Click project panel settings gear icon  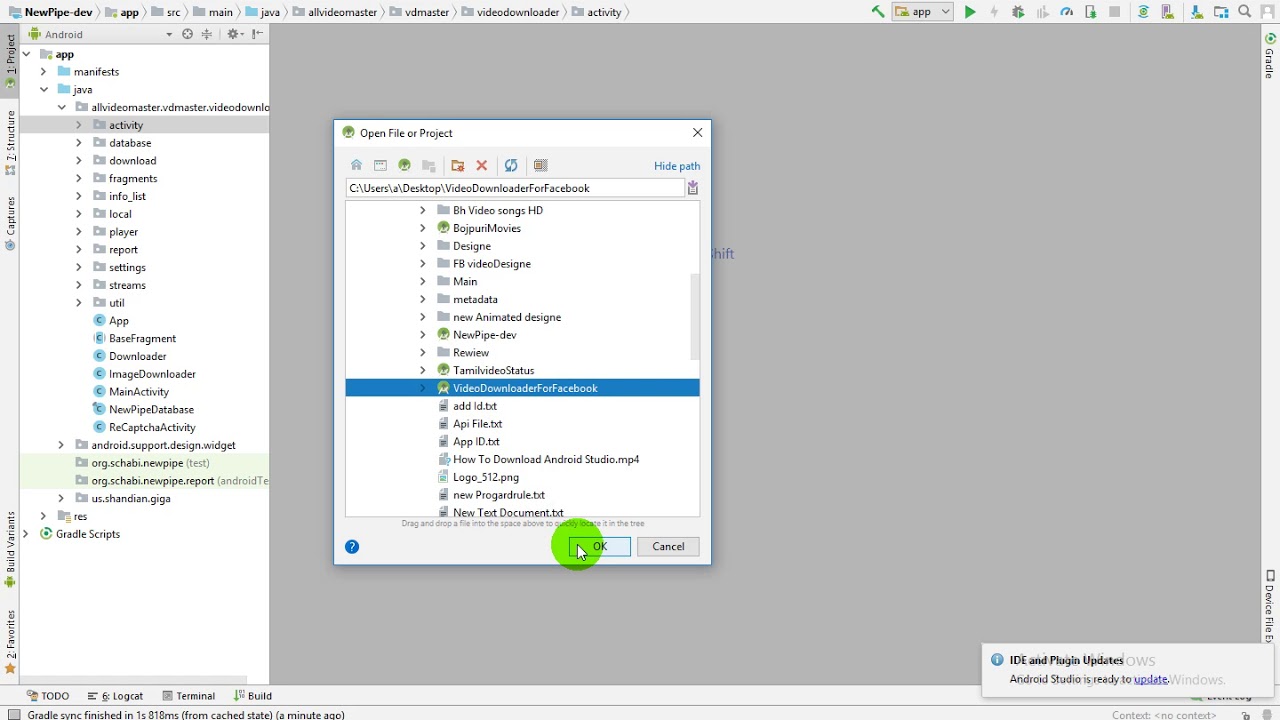233,34
